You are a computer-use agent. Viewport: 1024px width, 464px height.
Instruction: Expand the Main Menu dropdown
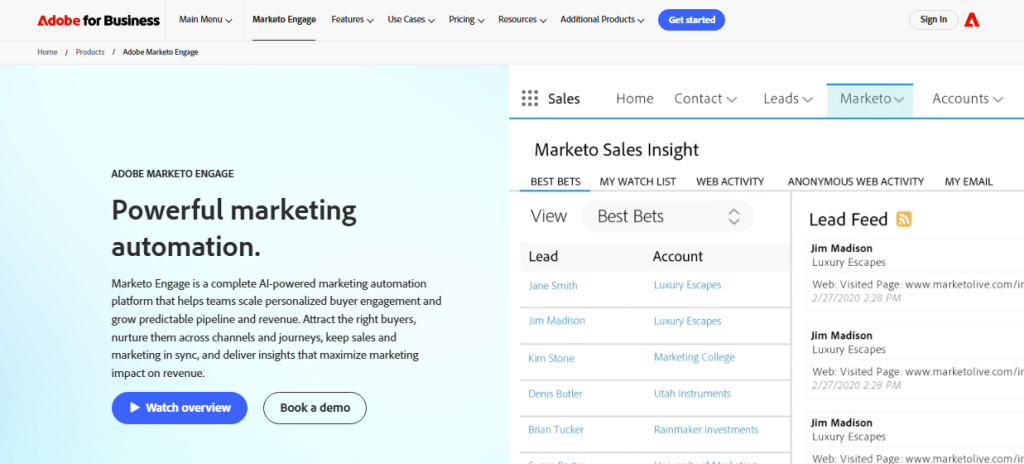point(206,20)
